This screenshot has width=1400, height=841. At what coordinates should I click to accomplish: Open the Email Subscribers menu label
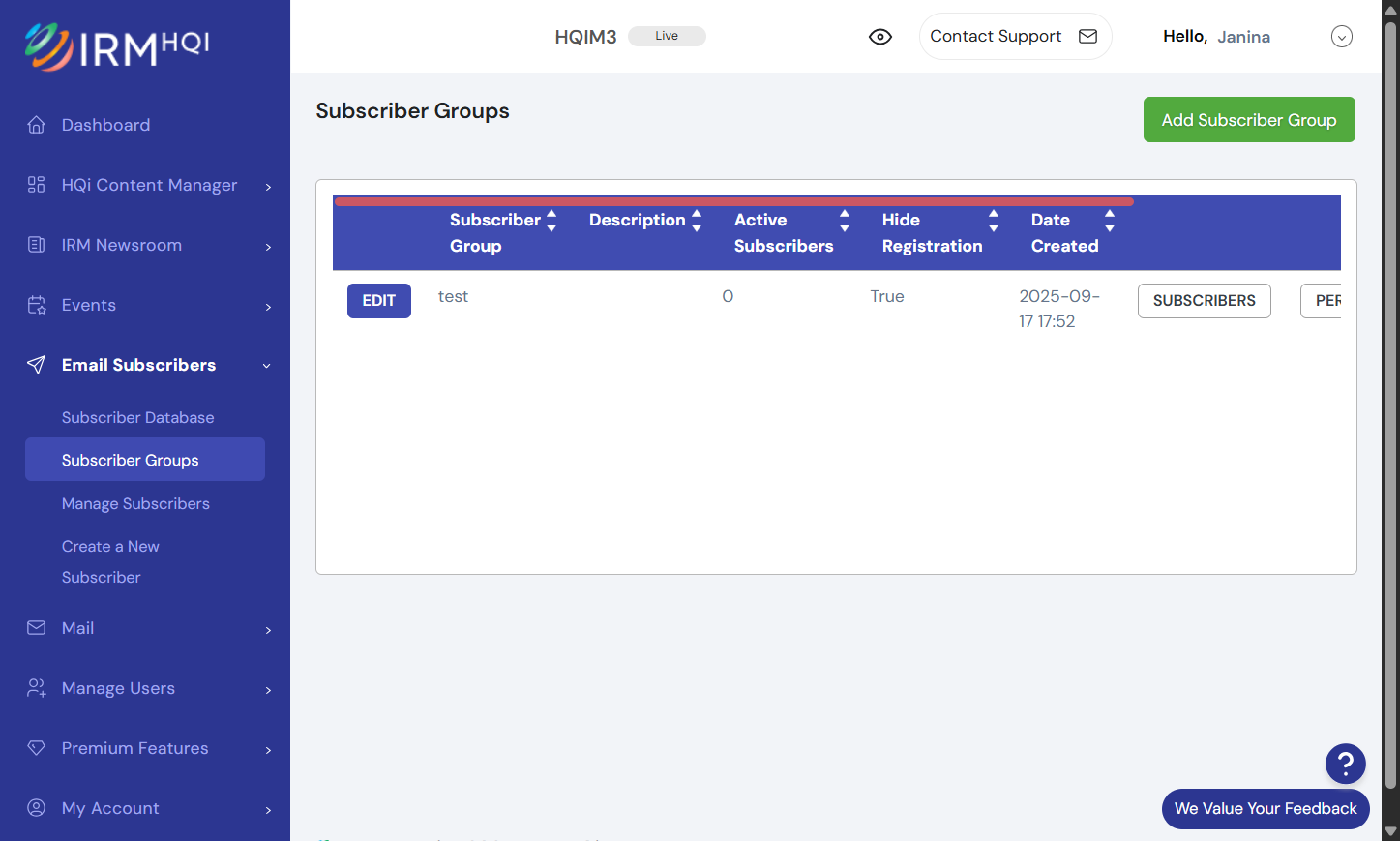point(138,365)
